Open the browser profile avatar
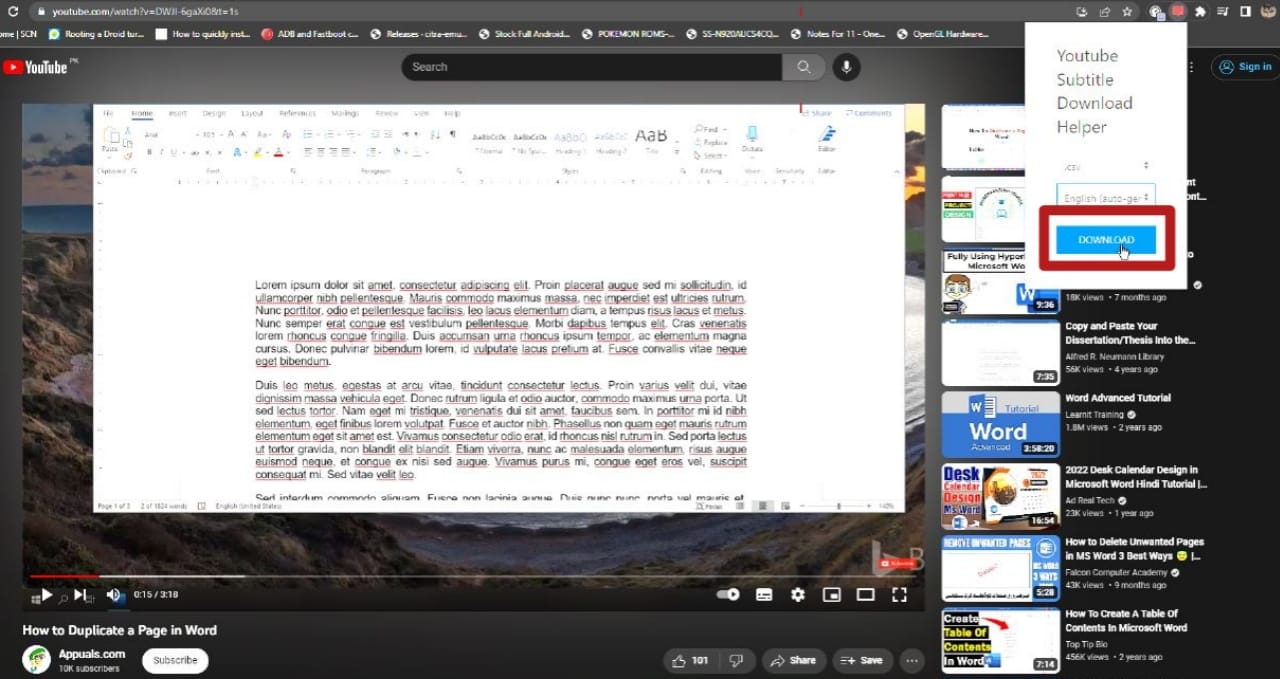 pos(1267,12)
